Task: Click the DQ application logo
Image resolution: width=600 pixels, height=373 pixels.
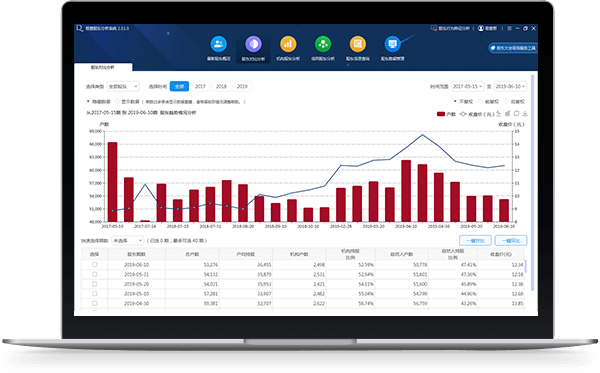Action: [x=80, y=28]
